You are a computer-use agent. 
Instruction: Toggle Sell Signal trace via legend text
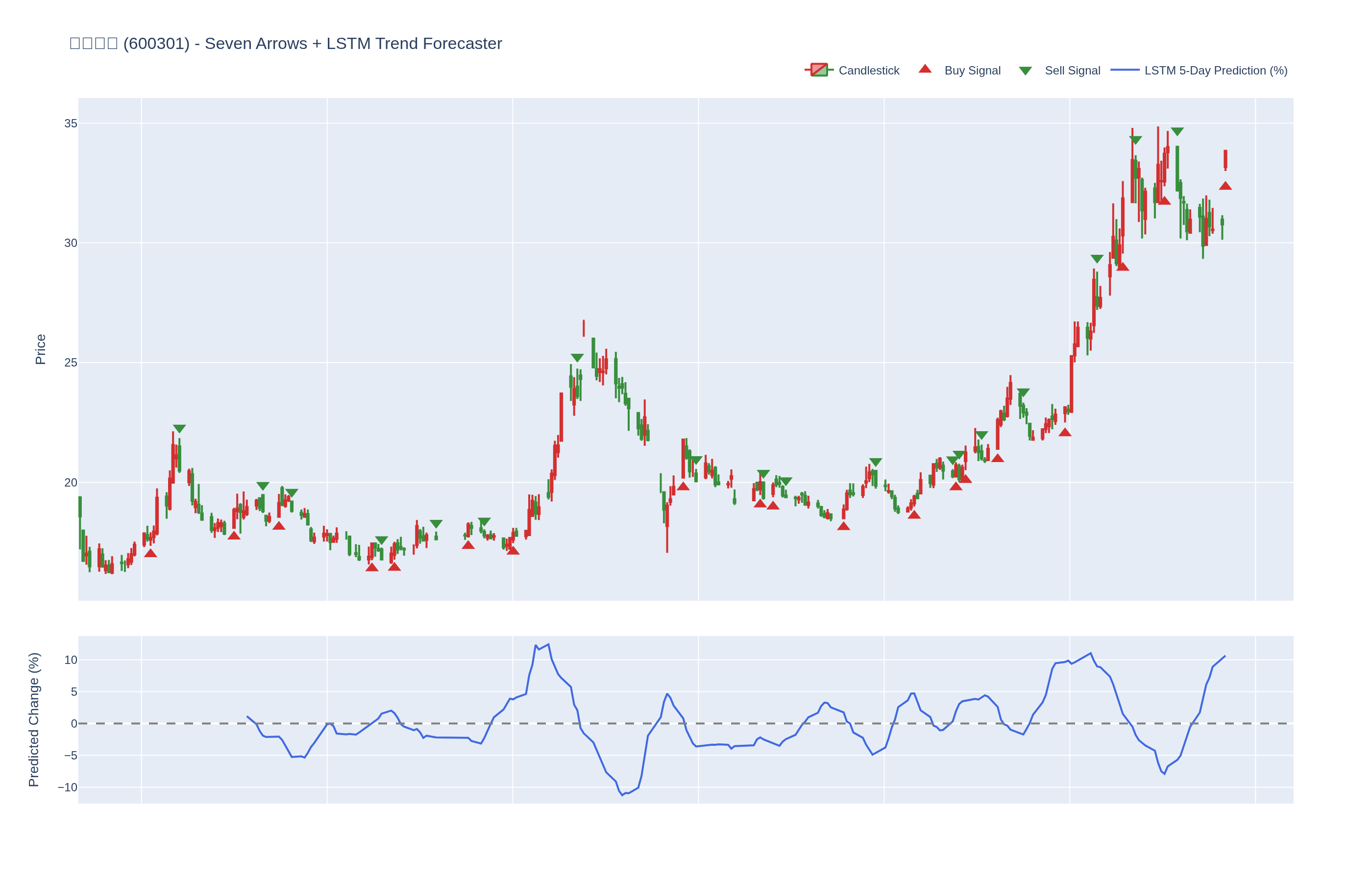[x=1072, y=71]
